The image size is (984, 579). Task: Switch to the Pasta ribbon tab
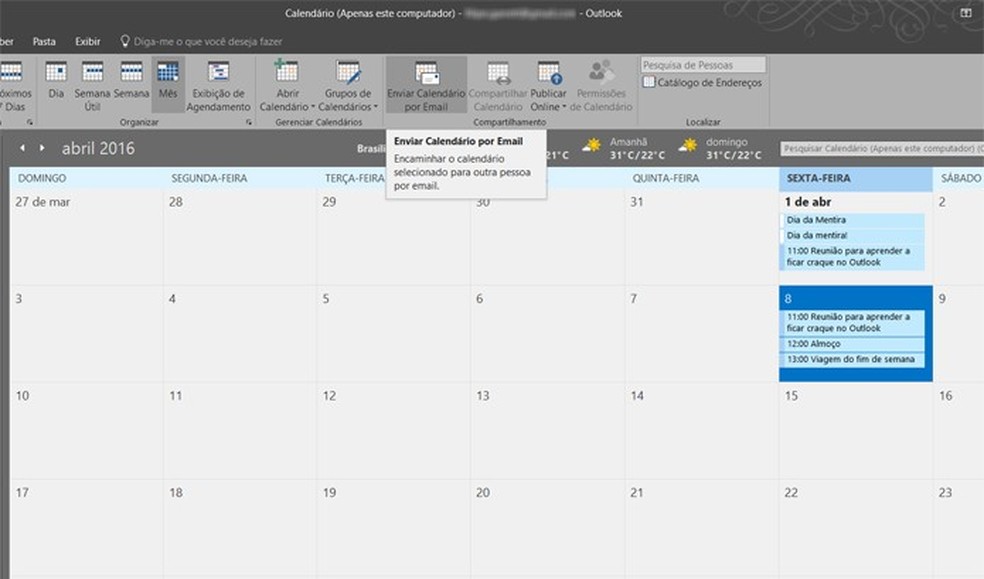coord(44,41)
